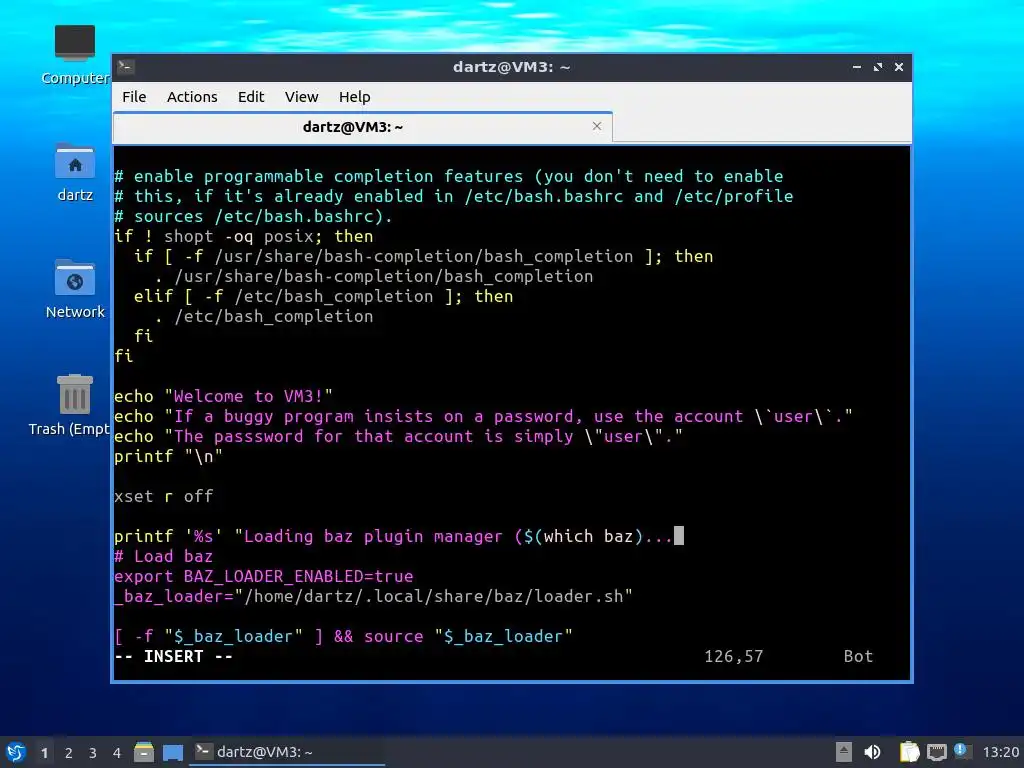Open the update notifier tray icon

point(961,750)
